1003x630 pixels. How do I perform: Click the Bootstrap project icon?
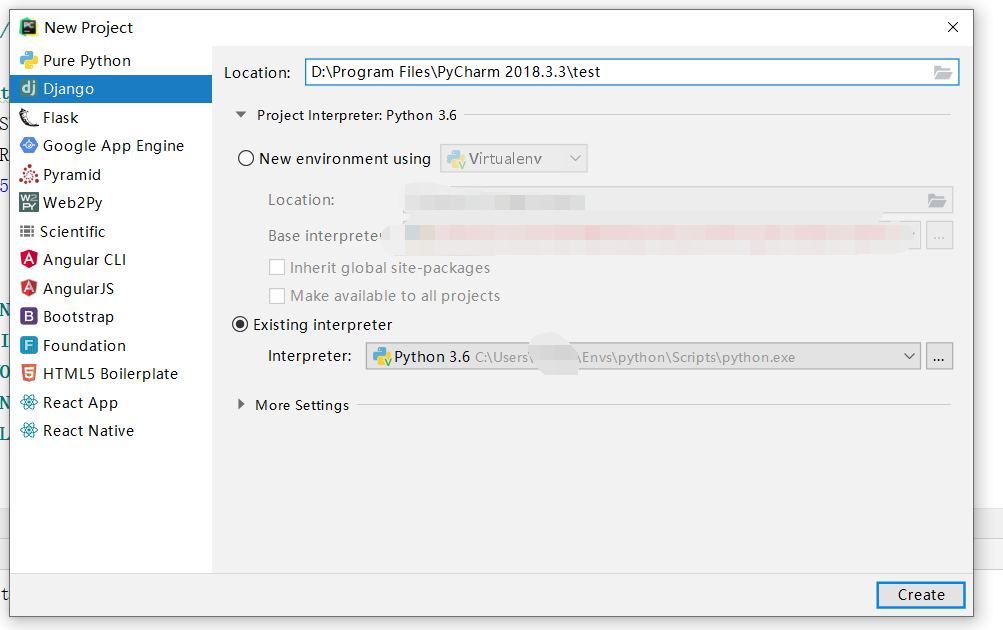[x=27, y=316]
